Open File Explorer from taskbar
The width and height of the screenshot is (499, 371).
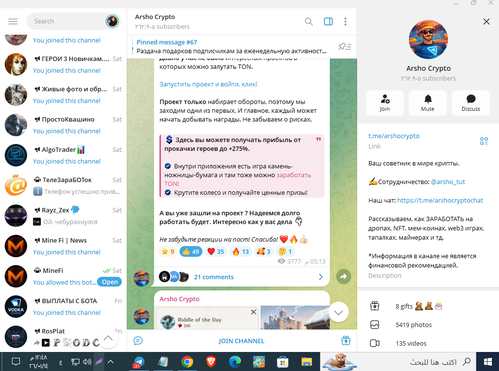306,362
